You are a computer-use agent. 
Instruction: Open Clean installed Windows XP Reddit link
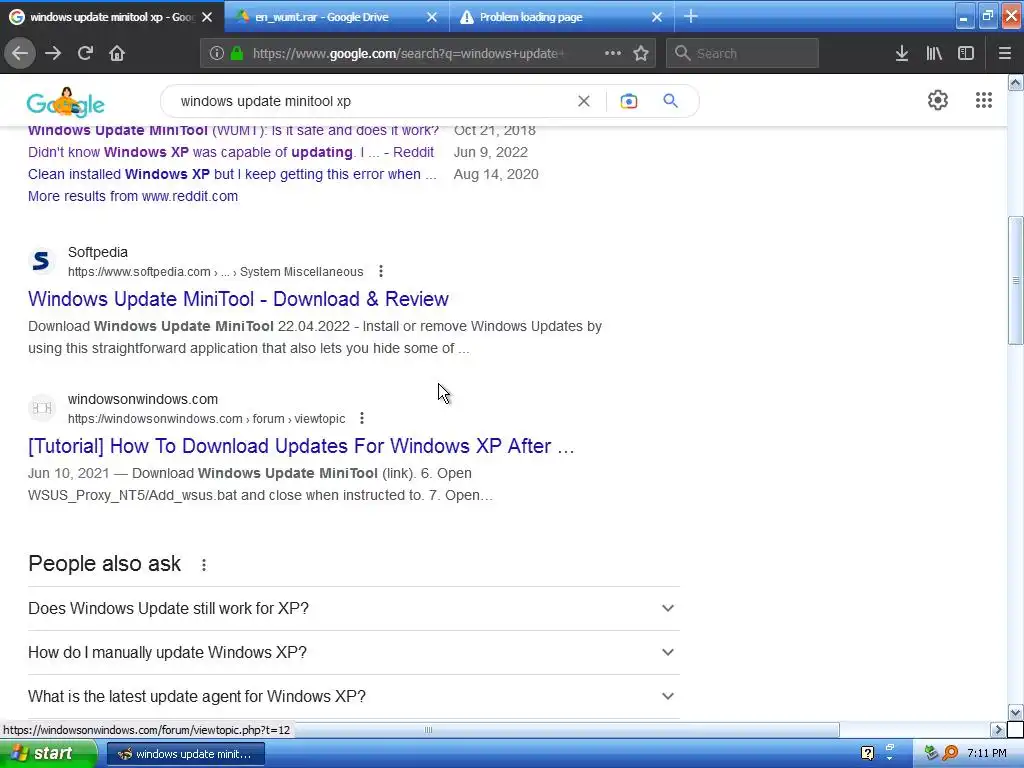pos(232,174)
